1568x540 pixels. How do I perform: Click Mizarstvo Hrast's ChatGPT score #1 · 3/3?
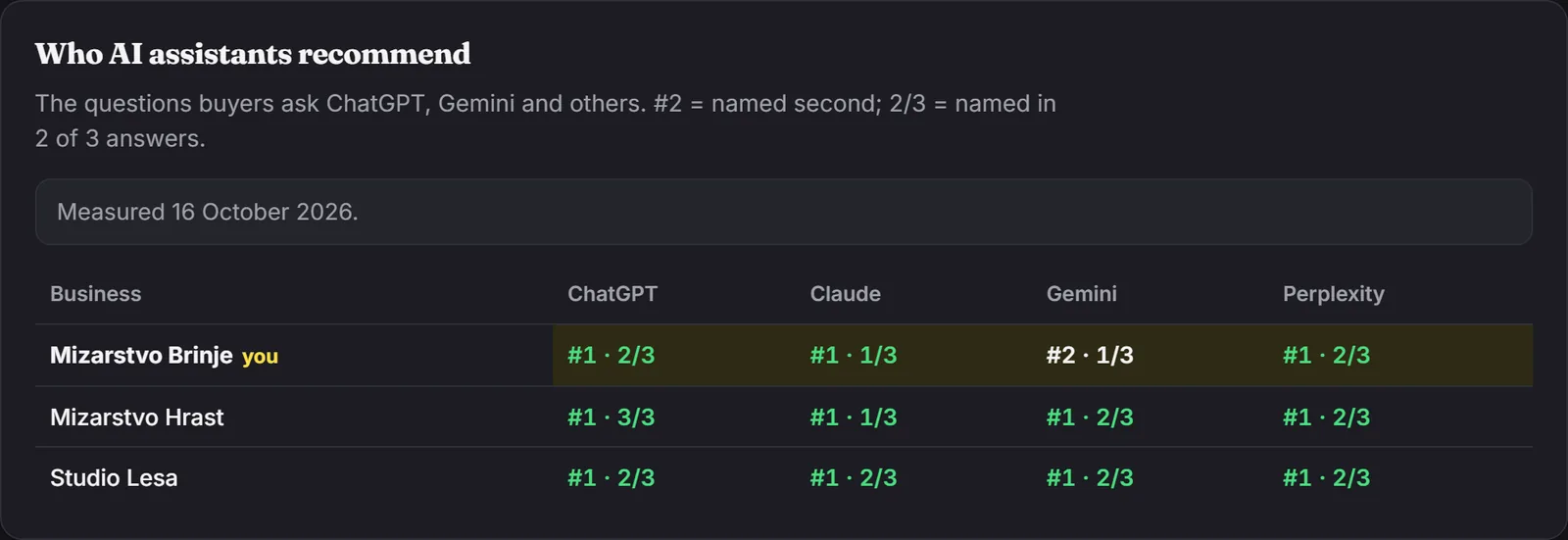tap(612, 417)
